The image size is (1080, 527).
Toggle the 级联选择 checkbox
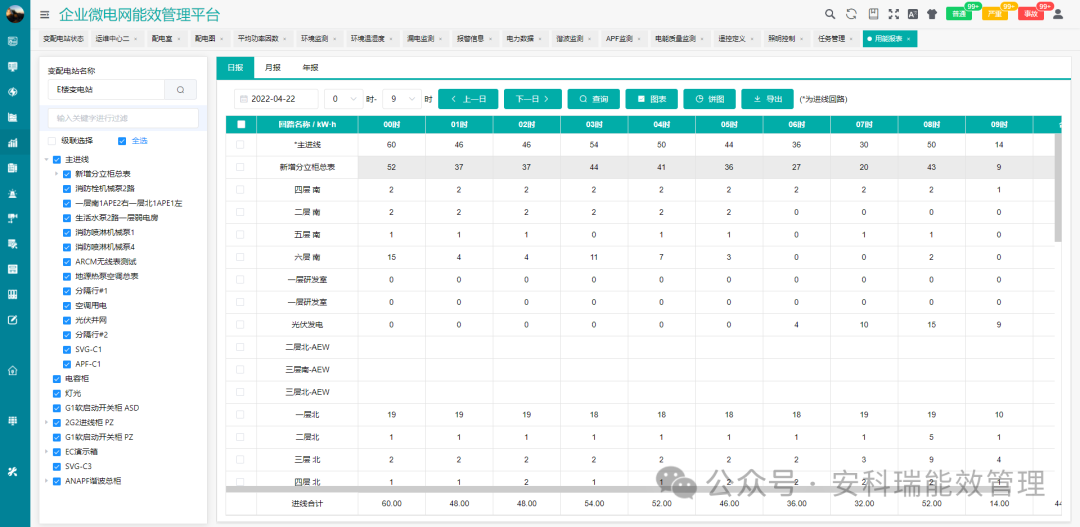(52, 141)
